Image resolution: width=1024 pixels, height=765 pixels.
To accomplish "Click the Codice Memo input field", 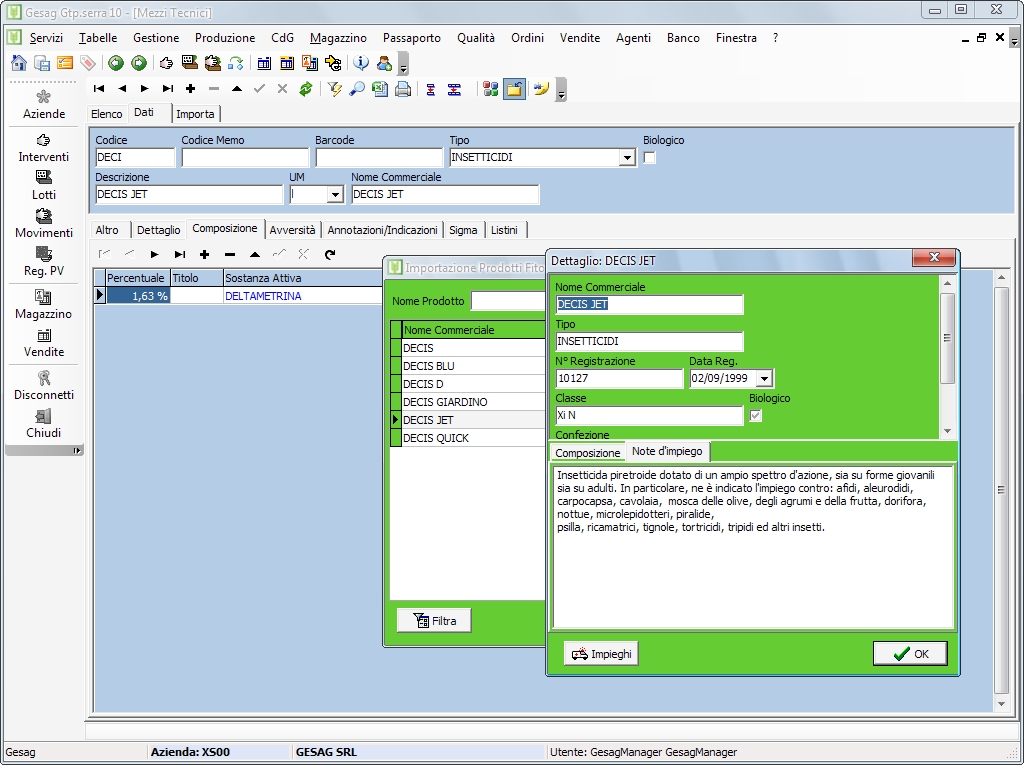I will (x=245, y=157).
